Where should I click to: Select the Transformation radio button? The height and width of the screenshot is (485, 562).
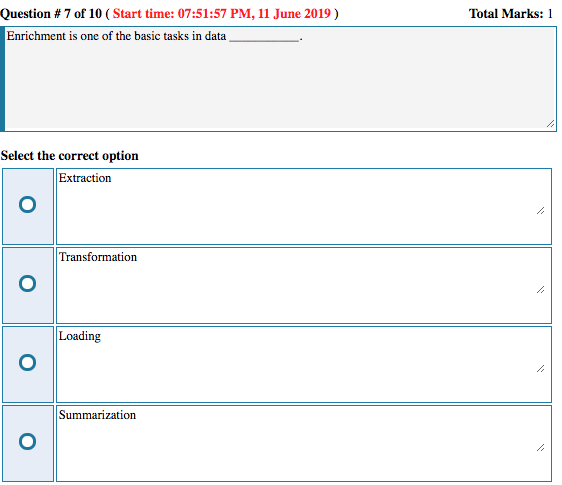pos(27,284)
